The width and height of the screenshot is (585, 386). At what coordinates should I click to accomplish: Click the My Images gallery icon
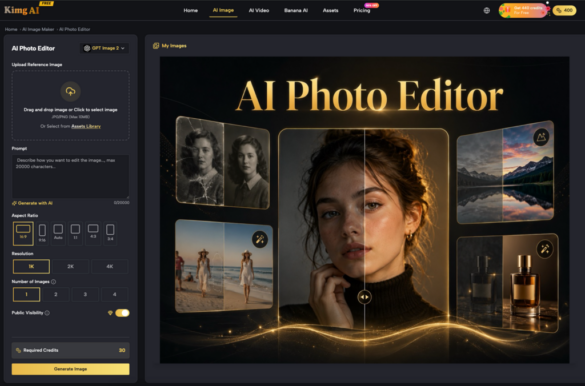point(156,46)
